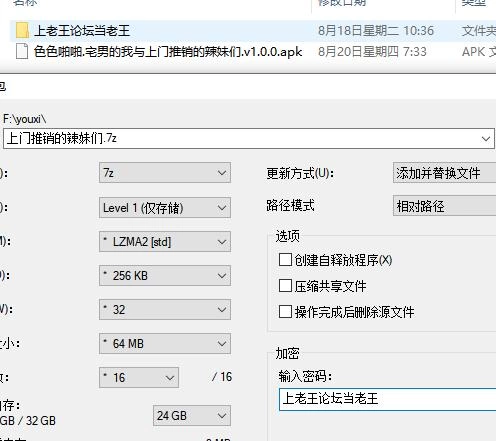Open the 添加并替换文件 update mode dropdown
Viewport: 496px width, 441px height.
[x=444, y=173]
